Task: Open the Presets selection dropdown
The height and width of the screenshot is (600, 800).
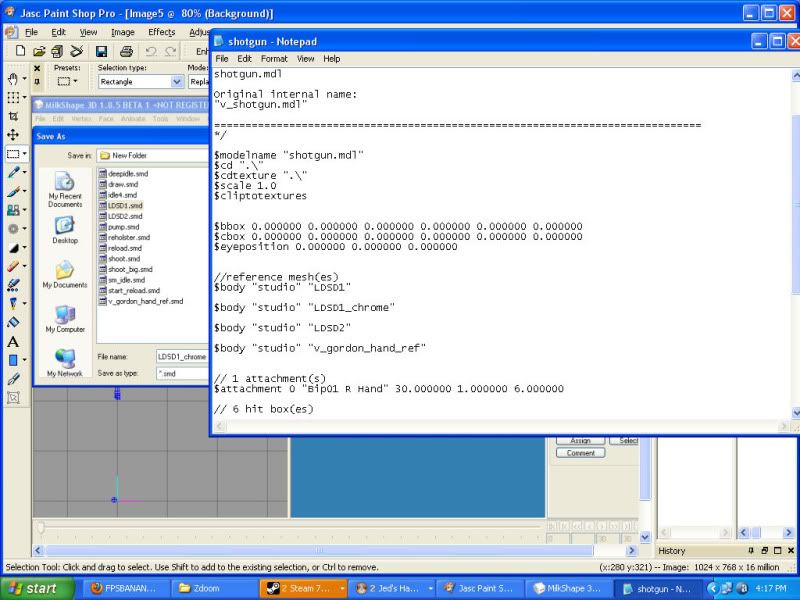Action: tap(67, 81)
